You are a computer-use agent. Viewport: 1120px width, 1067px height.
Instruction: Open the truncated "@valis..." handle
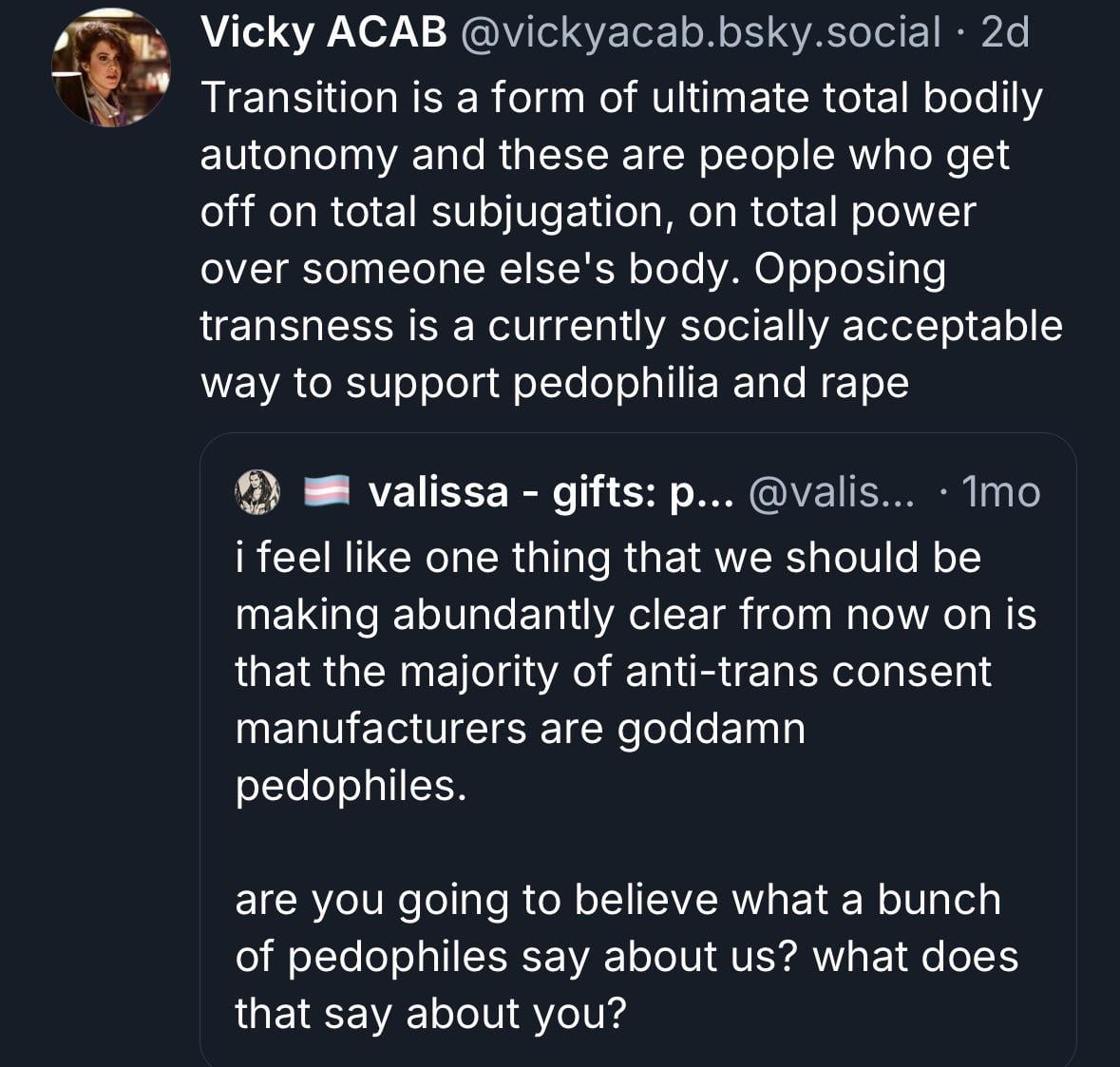833,492
